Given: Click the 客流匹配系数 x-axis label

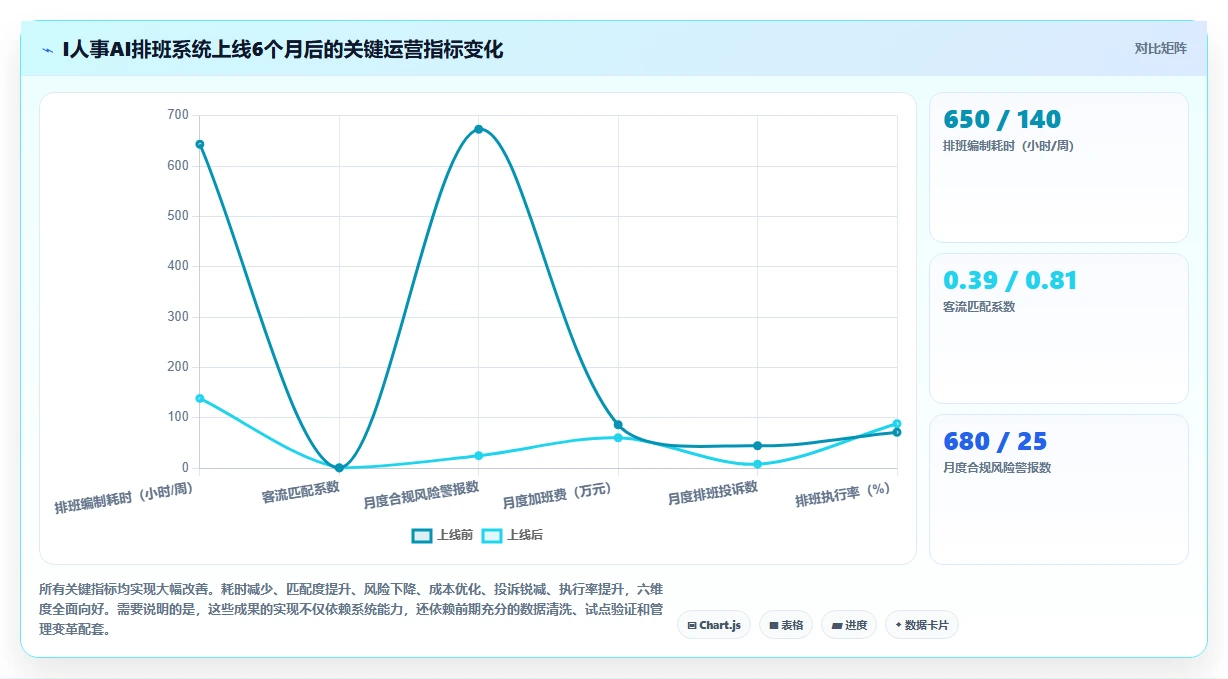Looking at the screenshot, I should tap(301, 491).
